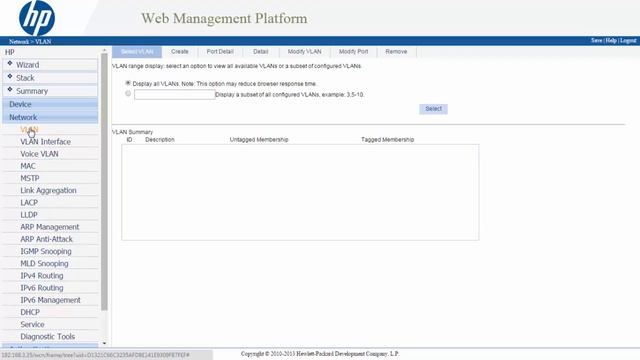Open Diagnostic Tools page
This screenshot has width=640, height=360.
pos(47,337)
